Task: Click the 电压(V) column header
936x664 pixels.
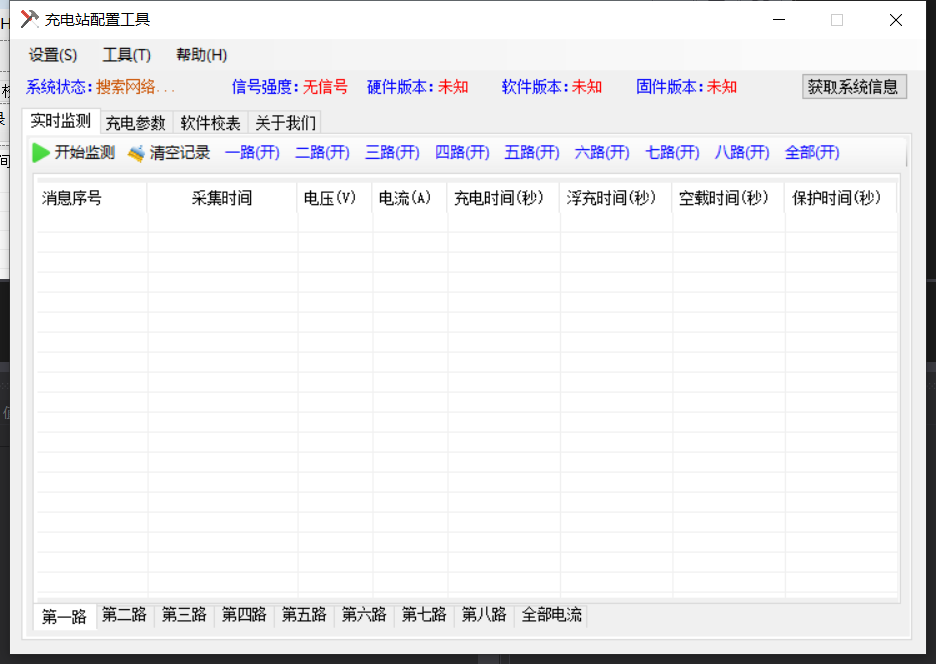Action: pyautogui.click(x=330, y=198)
